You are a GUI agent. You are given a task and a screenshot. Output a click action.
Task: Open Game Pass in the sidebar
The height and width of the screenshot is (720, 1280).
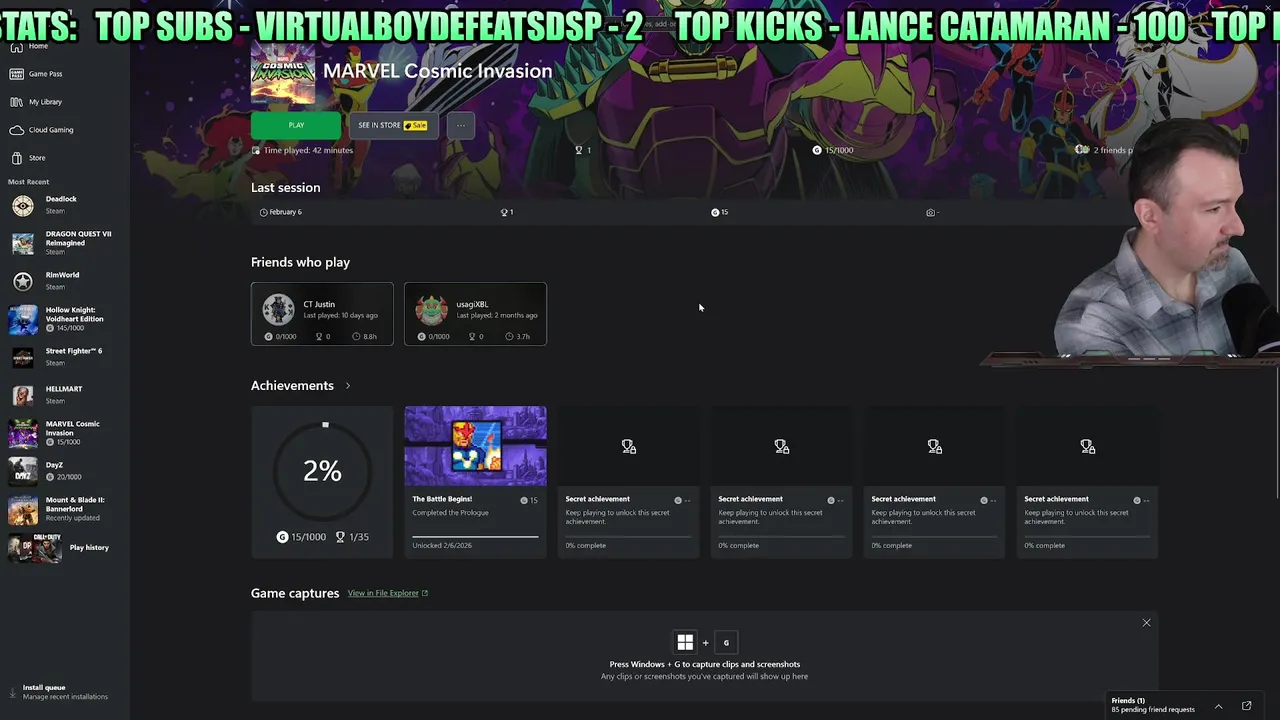(x=45, y=74)
